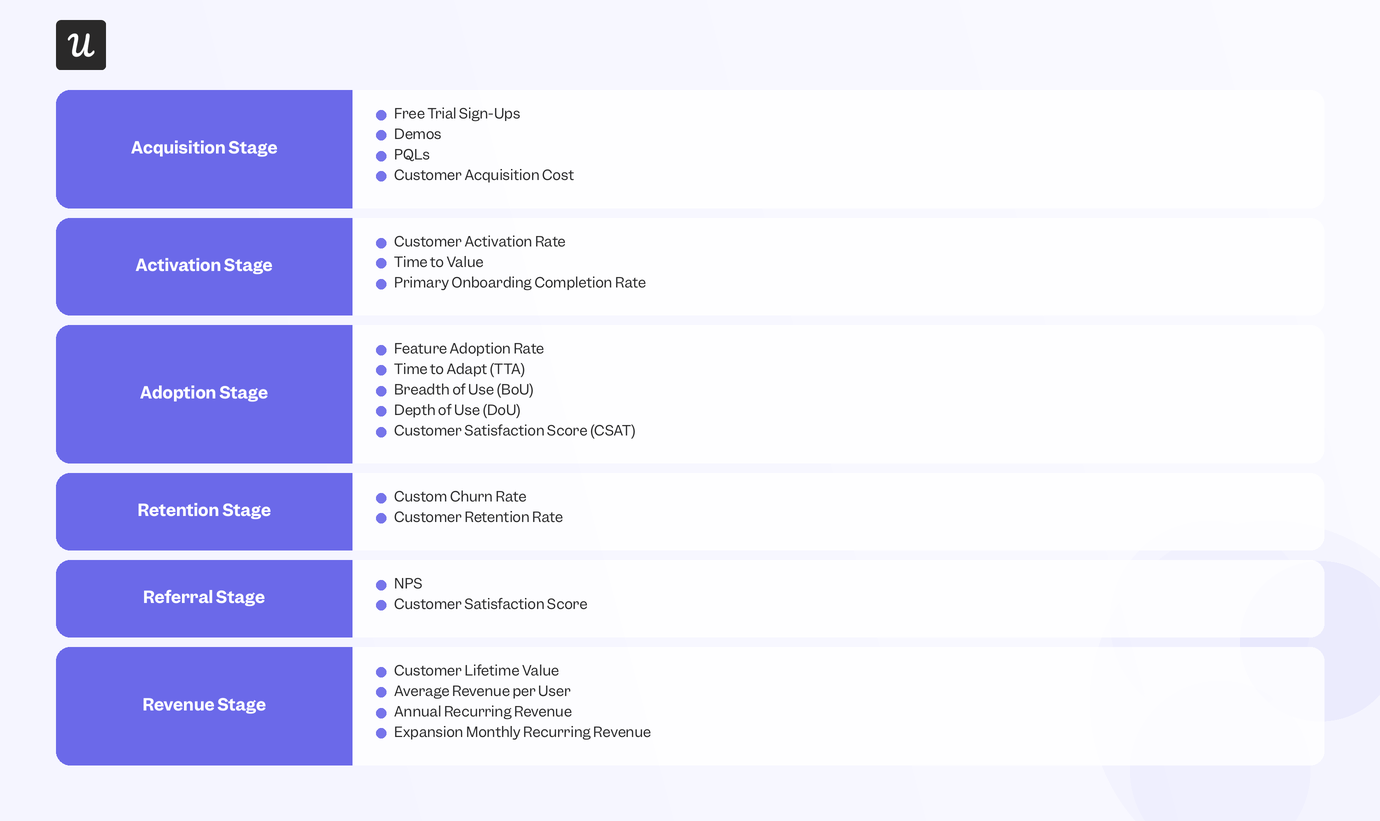
Task: Click the Customer Retention Rate entry
Action: coord(478,517)
